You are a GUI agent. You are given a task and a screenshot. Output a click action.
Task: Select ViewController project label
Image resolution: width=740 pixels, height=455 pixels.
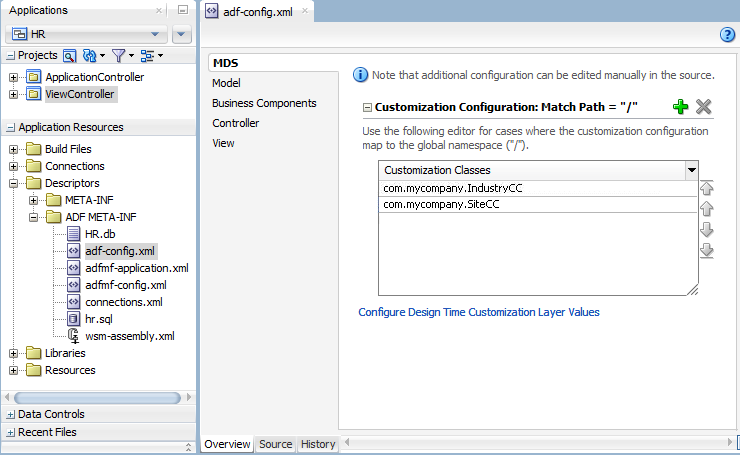[x=80, y=94]
